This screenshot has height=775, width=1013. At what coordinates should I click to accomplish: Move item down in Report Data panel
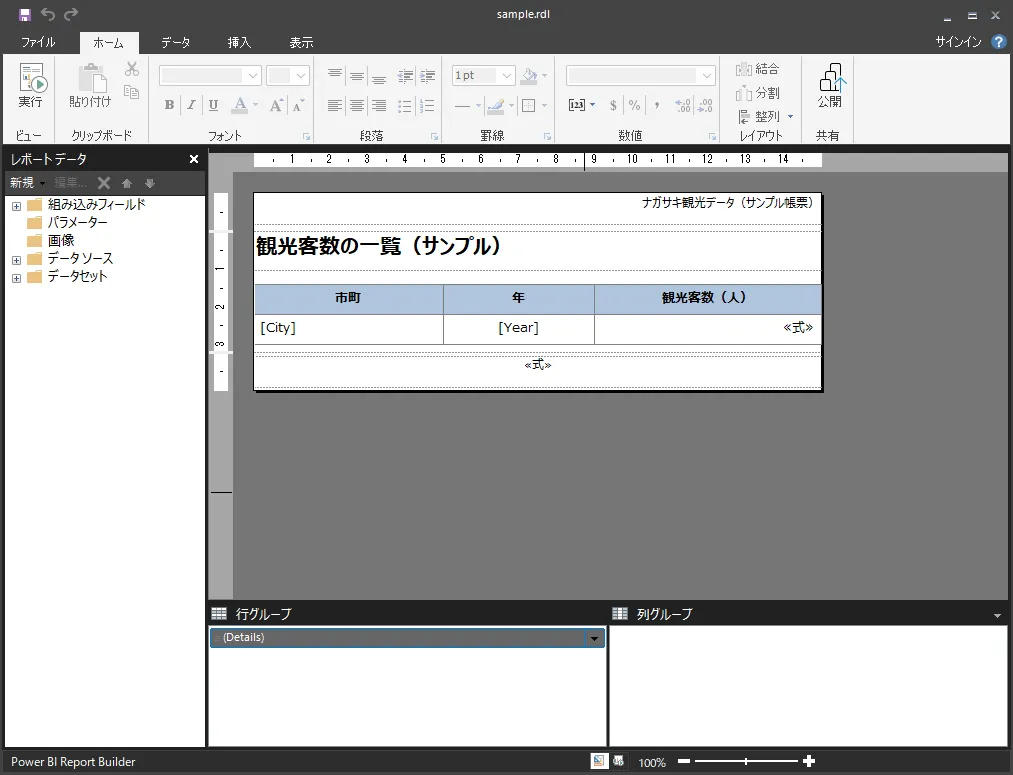150,183
